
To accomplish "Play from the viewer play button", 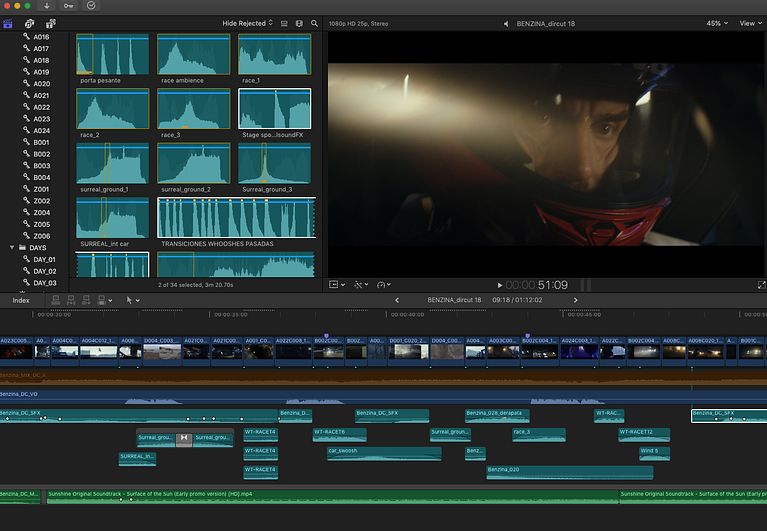I will [x=499, y=285].
